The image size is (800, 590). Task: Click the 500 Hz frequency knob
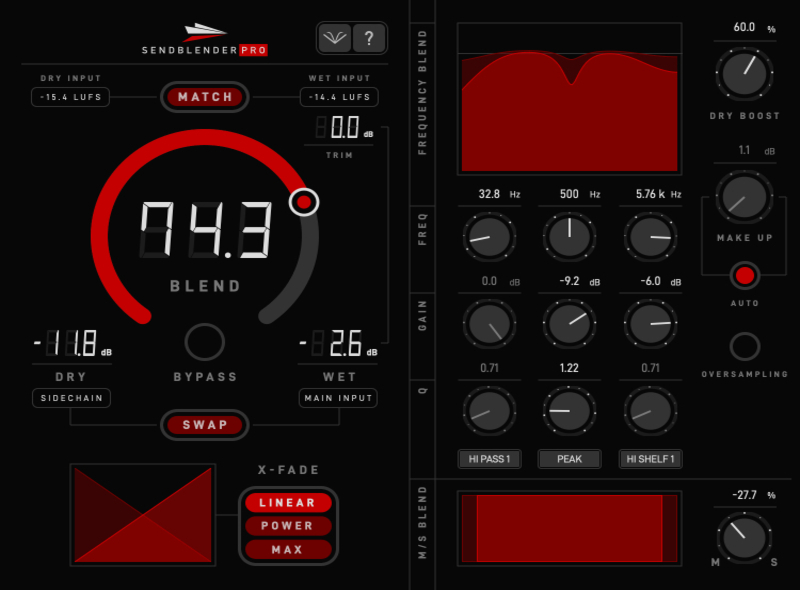coord(568,237)
